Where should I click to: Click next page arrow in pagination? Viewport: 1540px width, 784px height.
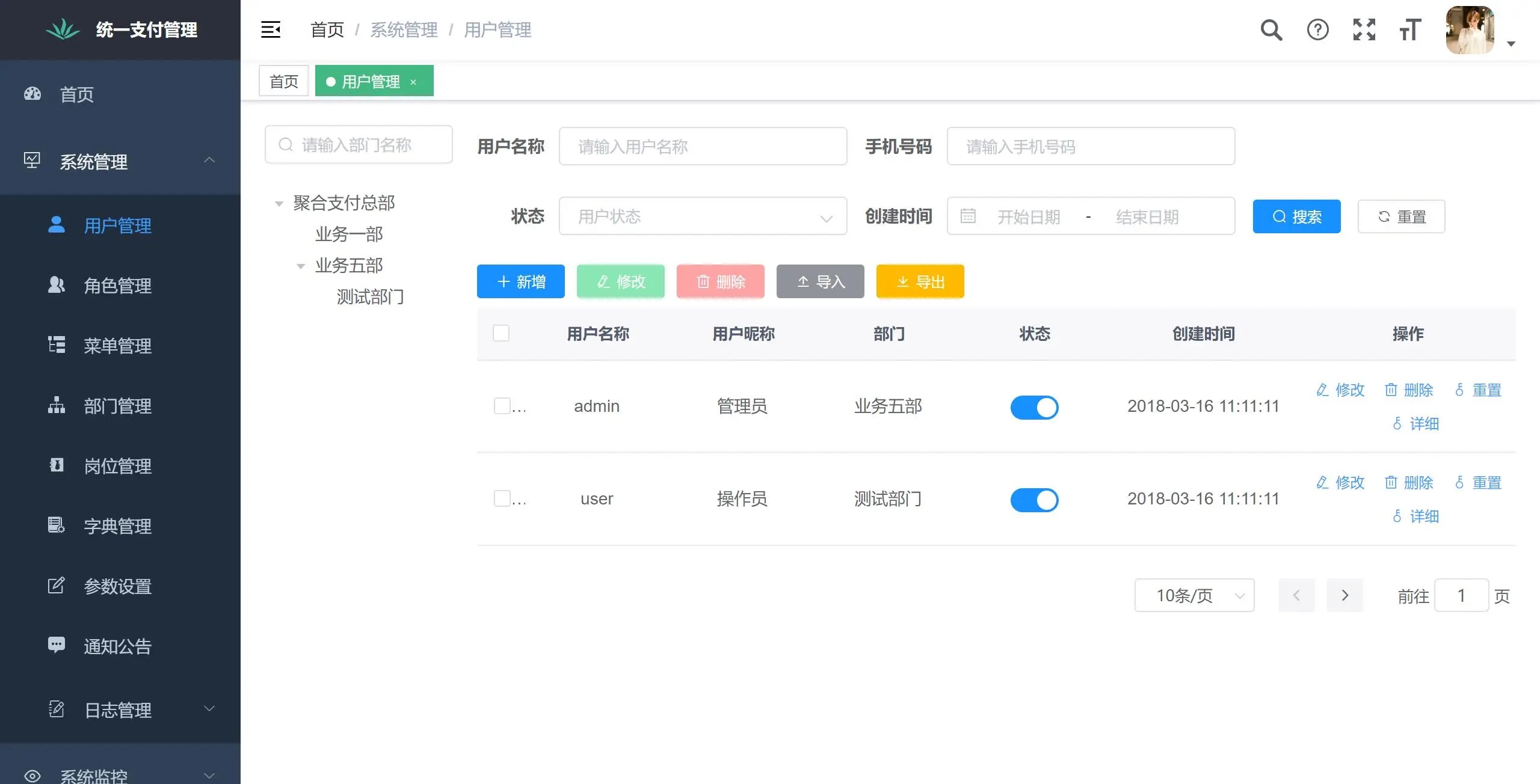1344,595
